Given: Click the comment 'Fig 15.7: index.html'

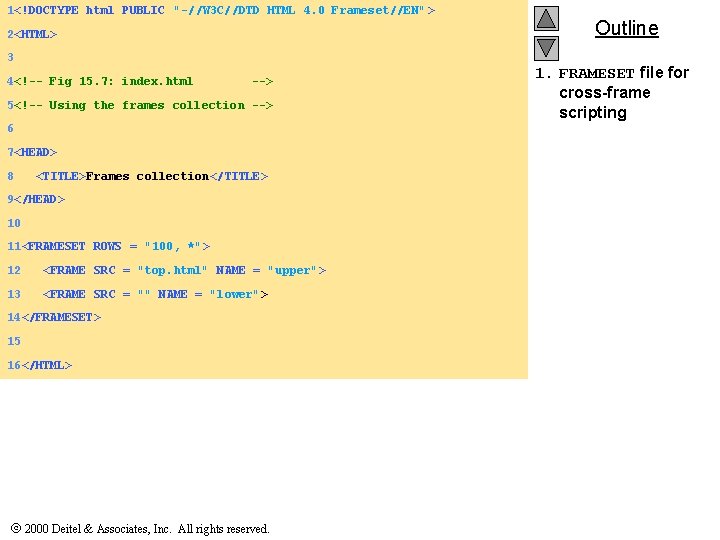Looking at the screenshot, I should 143,81.
